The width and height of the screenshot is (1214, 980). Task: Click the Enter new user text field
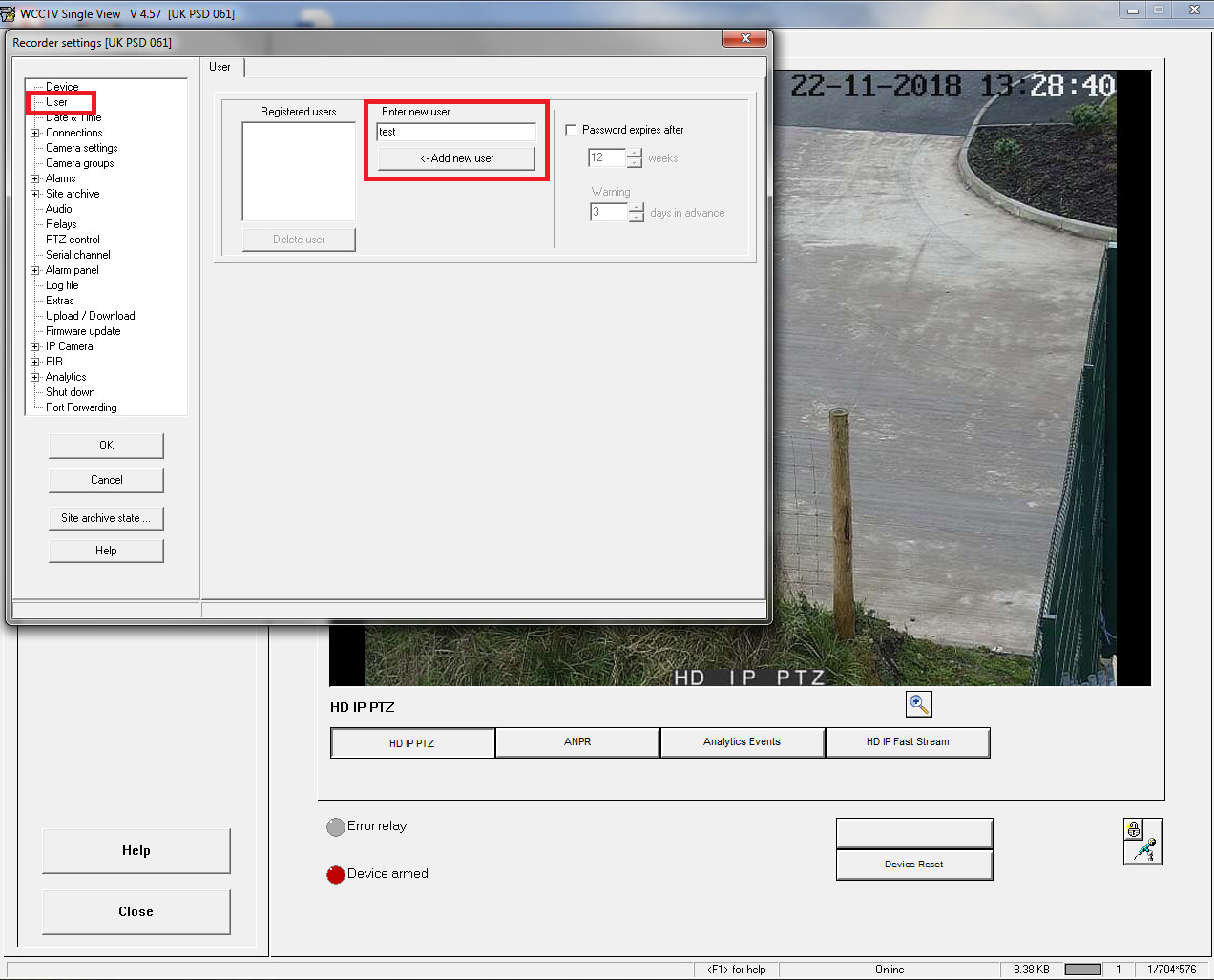[456, 132]
